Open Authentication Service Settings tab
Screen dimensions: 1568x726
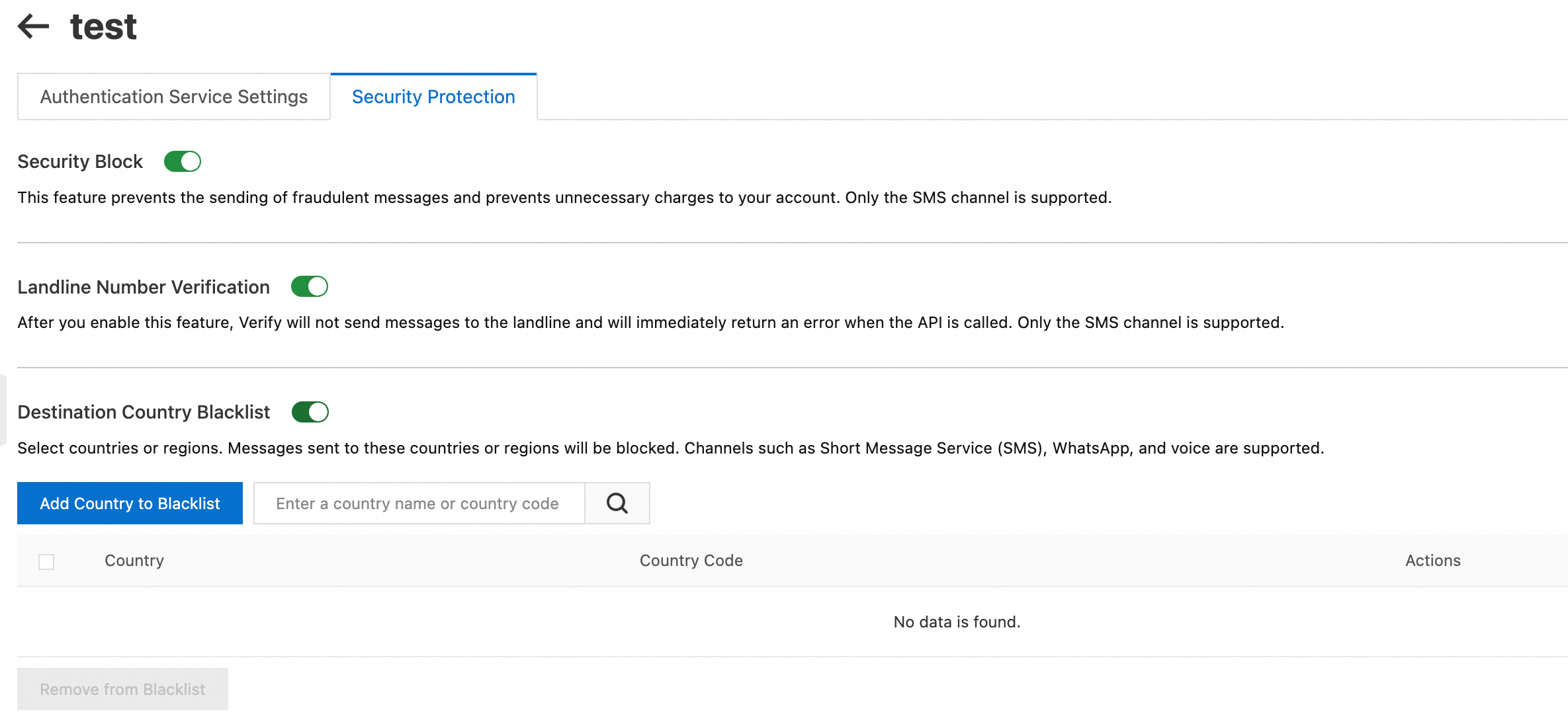173,97
